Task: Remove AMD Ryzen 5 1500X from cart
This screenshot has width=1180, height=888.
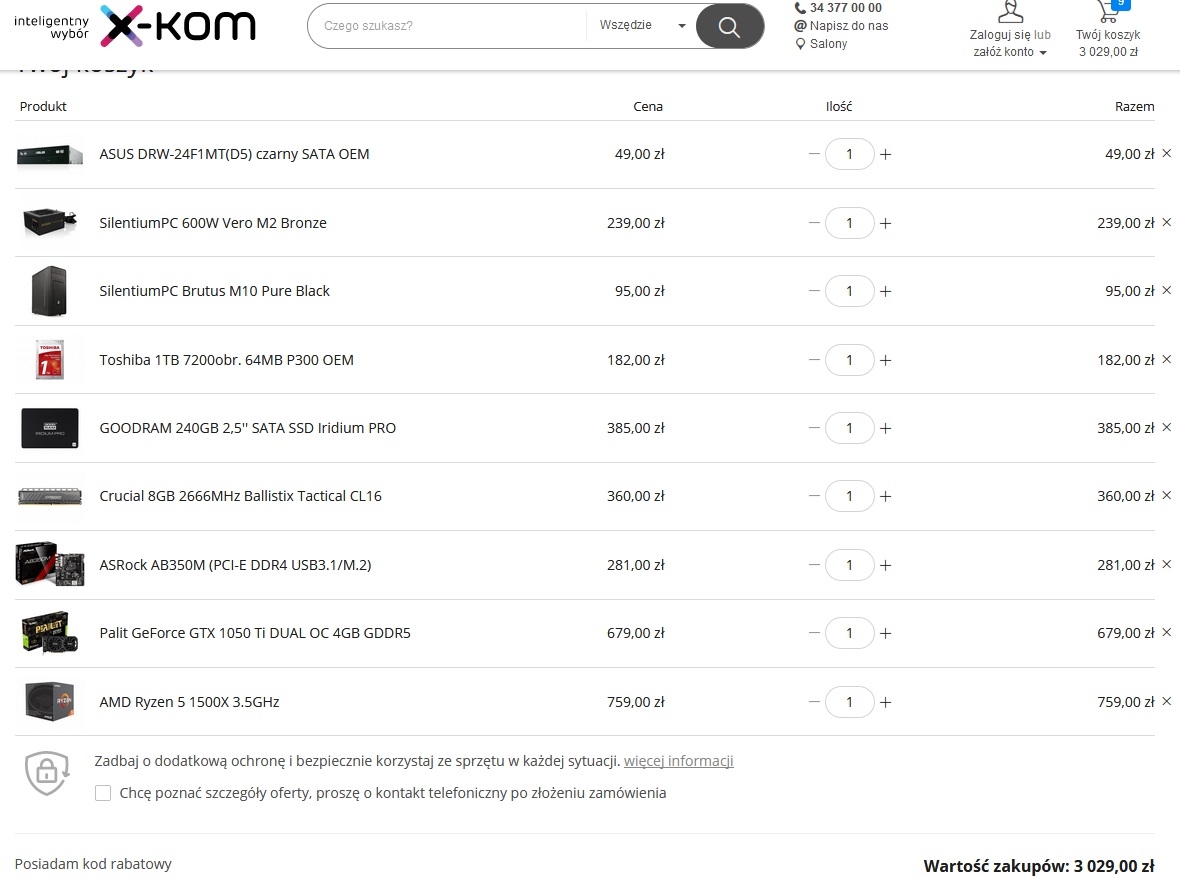Action: point(1166,701)
